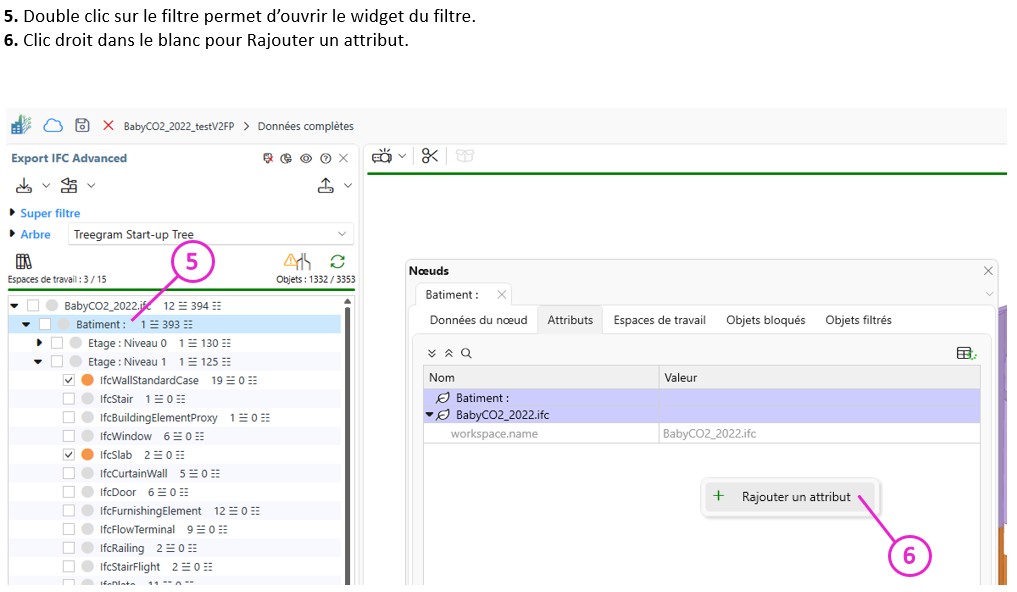Expand the Super filtre section
This screenshot has height=592, width=1017.
pyautogui.click(x=13, y=213)
